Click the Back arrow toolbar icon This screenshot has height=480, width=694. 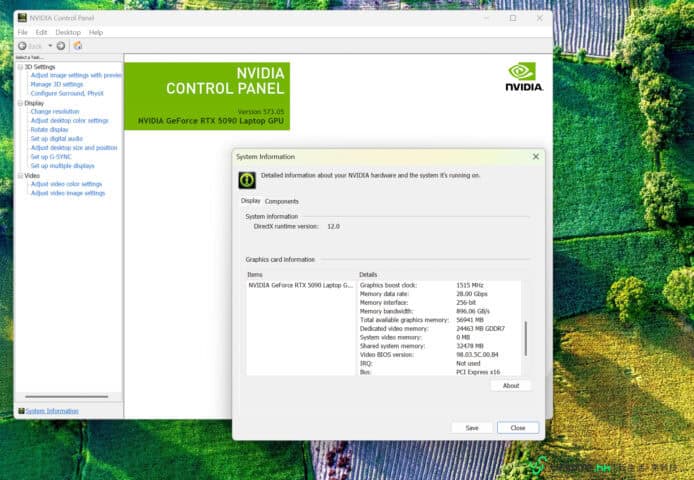(22, 46)
